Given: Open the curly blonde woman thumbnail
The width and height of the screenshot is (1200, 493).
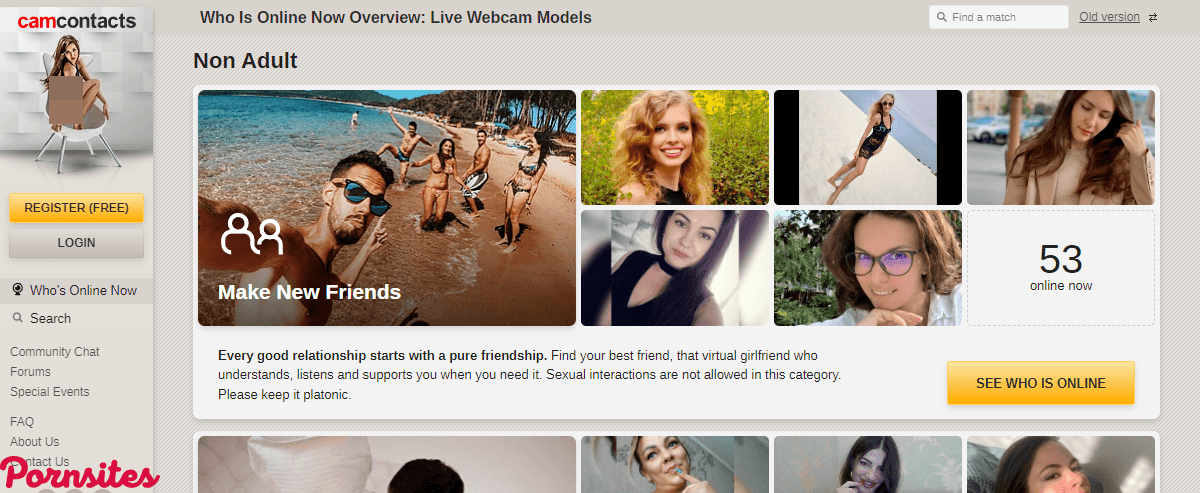Looking at the screenshot, I should 675,147.
